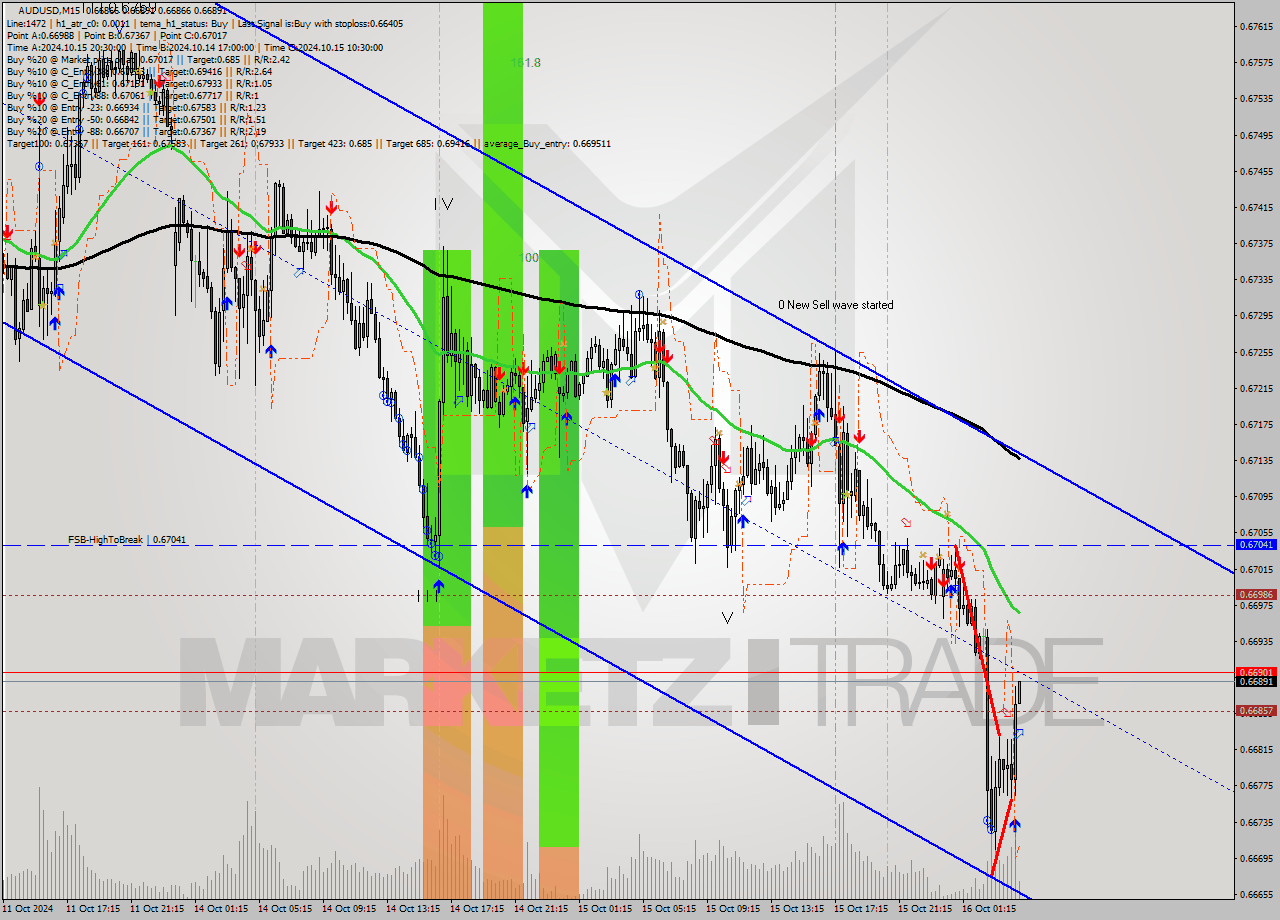Click the red 0.66901 price tag
Screen dimensions: 1280x920
click(1256, 672)
